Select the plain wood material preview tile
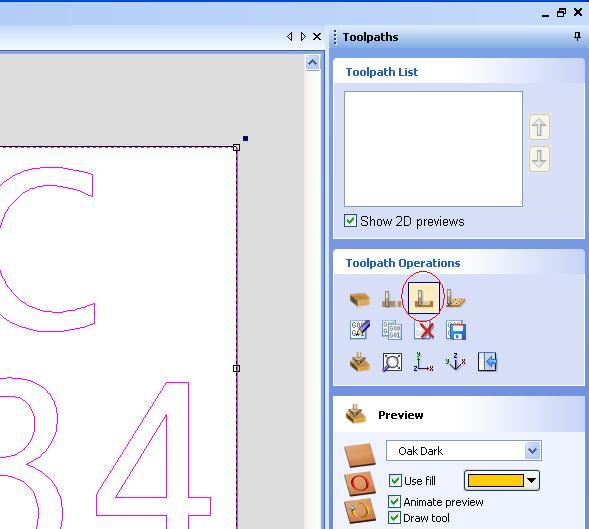This screenshot has height=529, width=589. click(x=359, y=455)
